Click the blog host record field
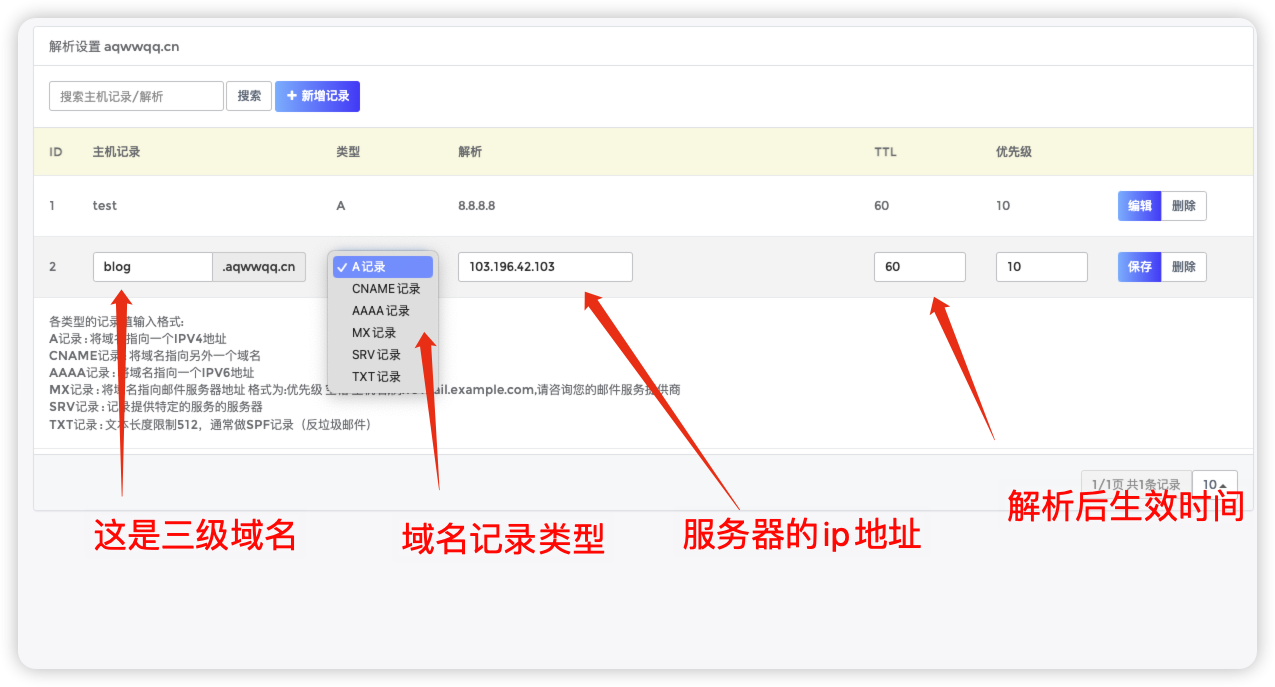Image resolution: width=1275 pixels, height=687 pixels. (152, 267)
